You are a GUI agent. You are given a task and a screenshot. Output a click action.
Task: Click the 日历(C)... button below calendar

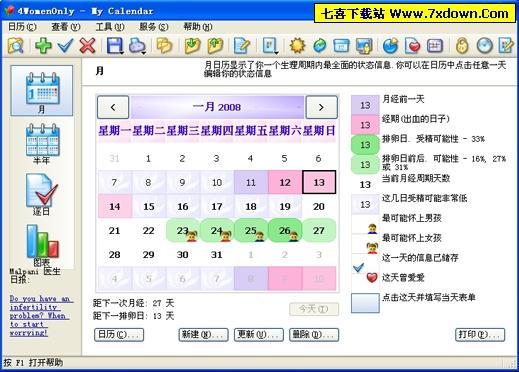click(119, 335)
